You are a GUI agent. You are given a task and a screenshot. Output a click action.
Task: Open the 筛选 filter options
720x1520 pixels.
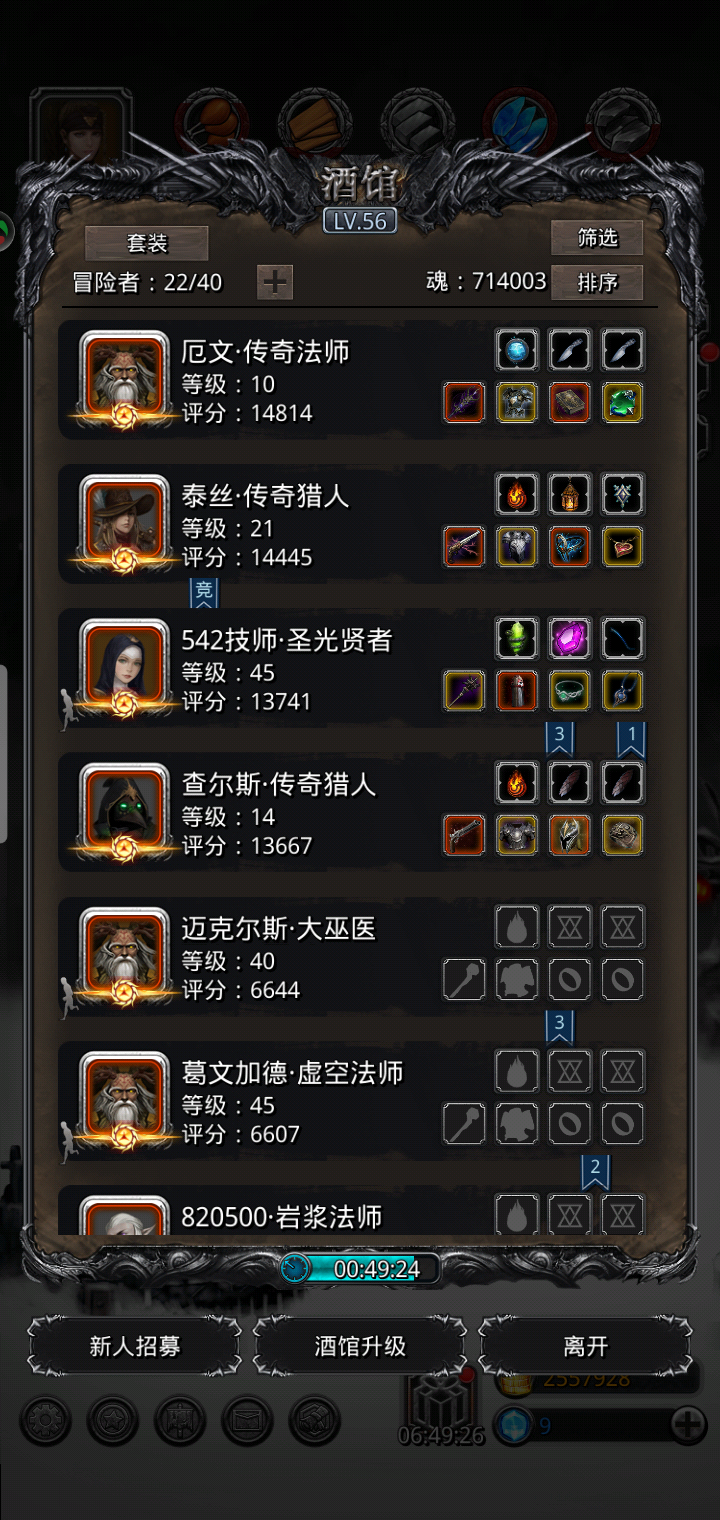pos(597,238)
